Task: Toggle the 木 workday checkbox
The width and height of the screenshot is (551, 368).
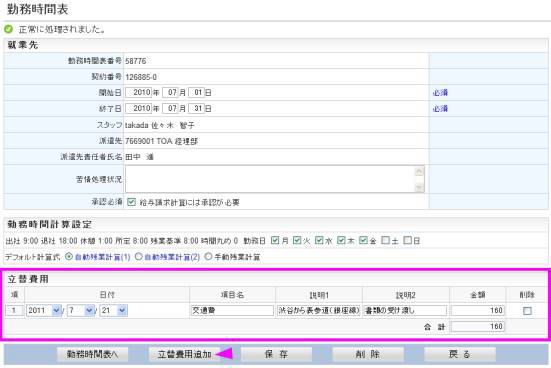Action: pyautogui.click(x=341, y=240)
